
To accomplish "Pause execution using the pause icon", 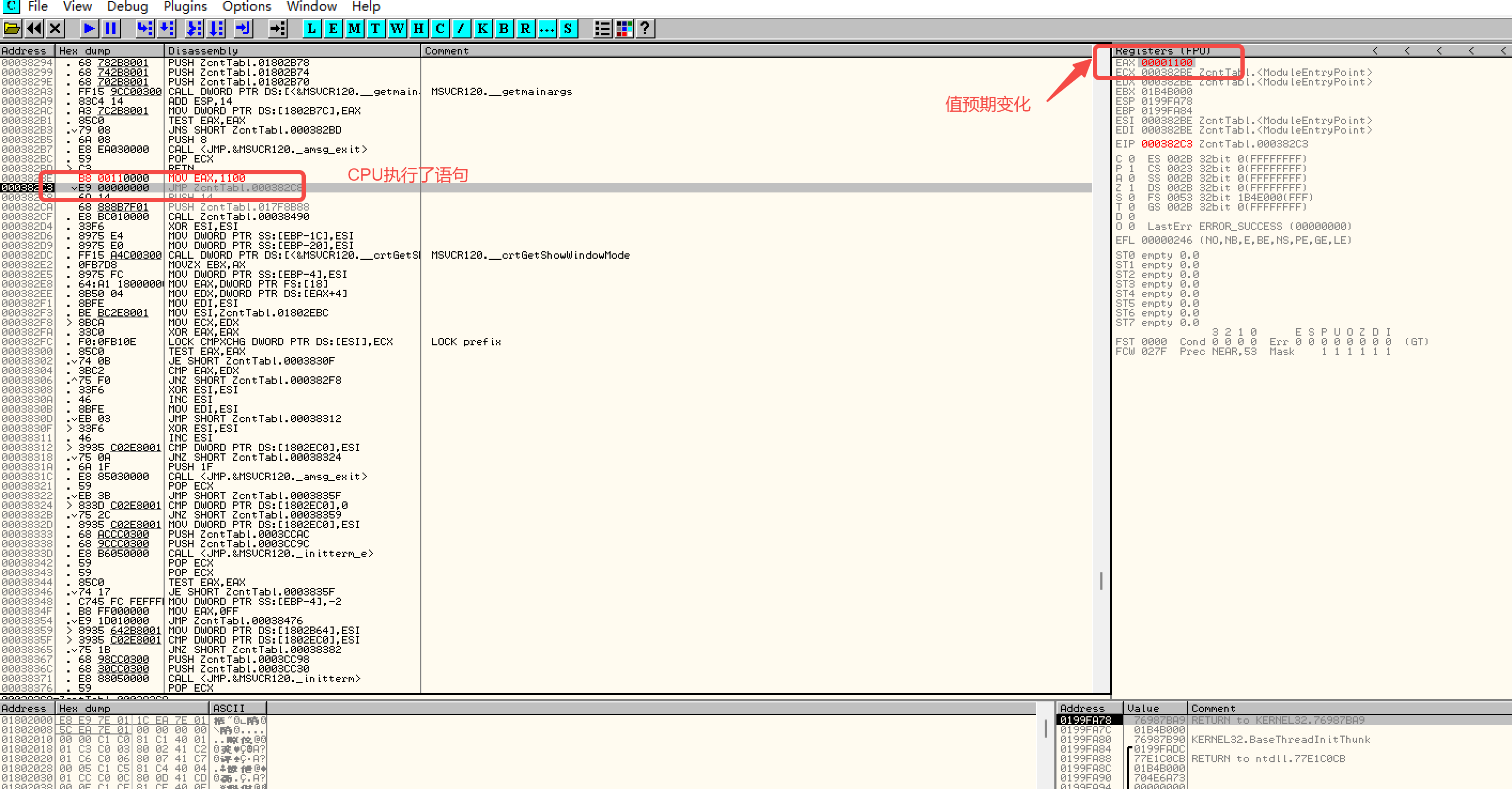I will click(x=111, y=28).
